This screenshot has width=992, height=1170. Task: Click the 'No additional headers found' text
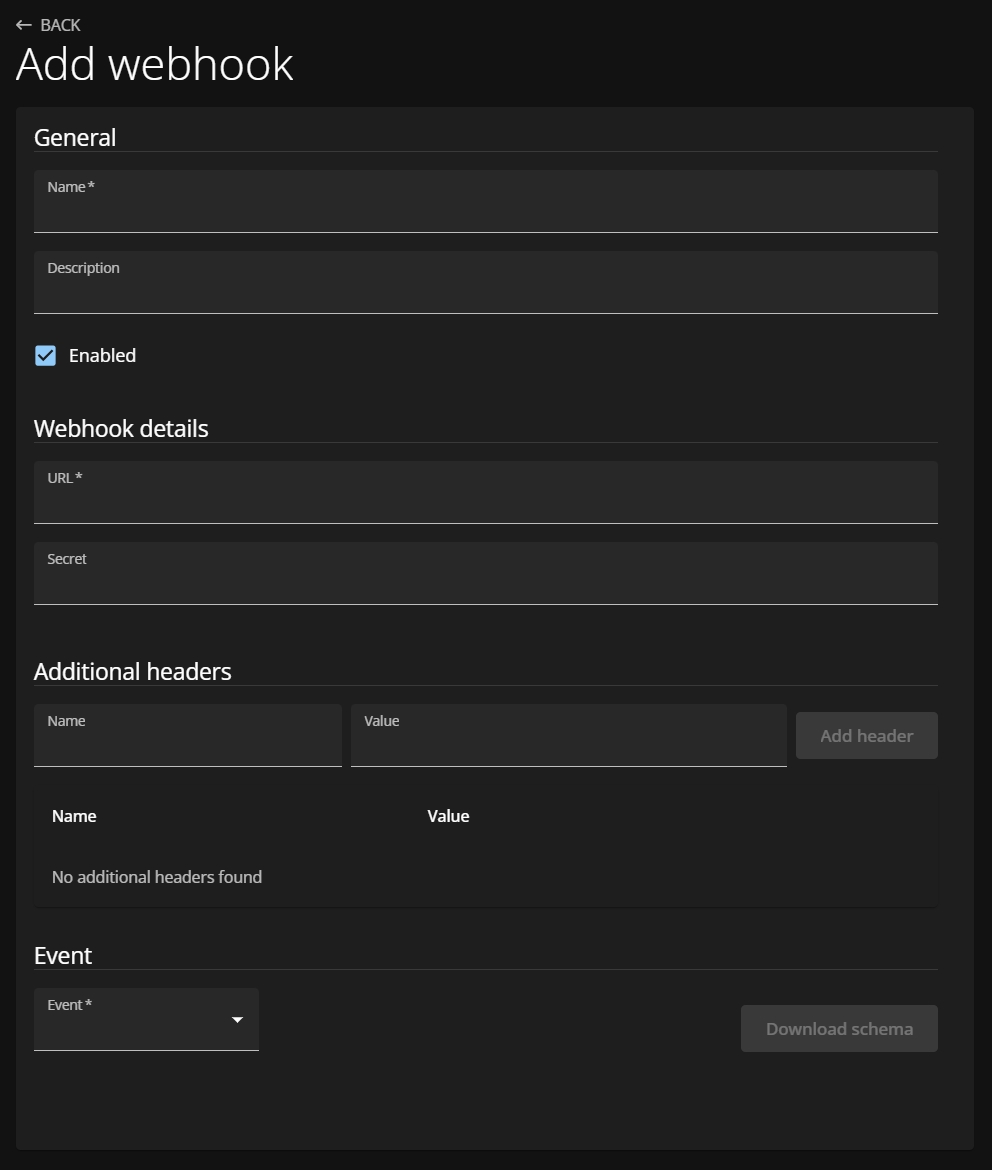[x=157, y=877]
